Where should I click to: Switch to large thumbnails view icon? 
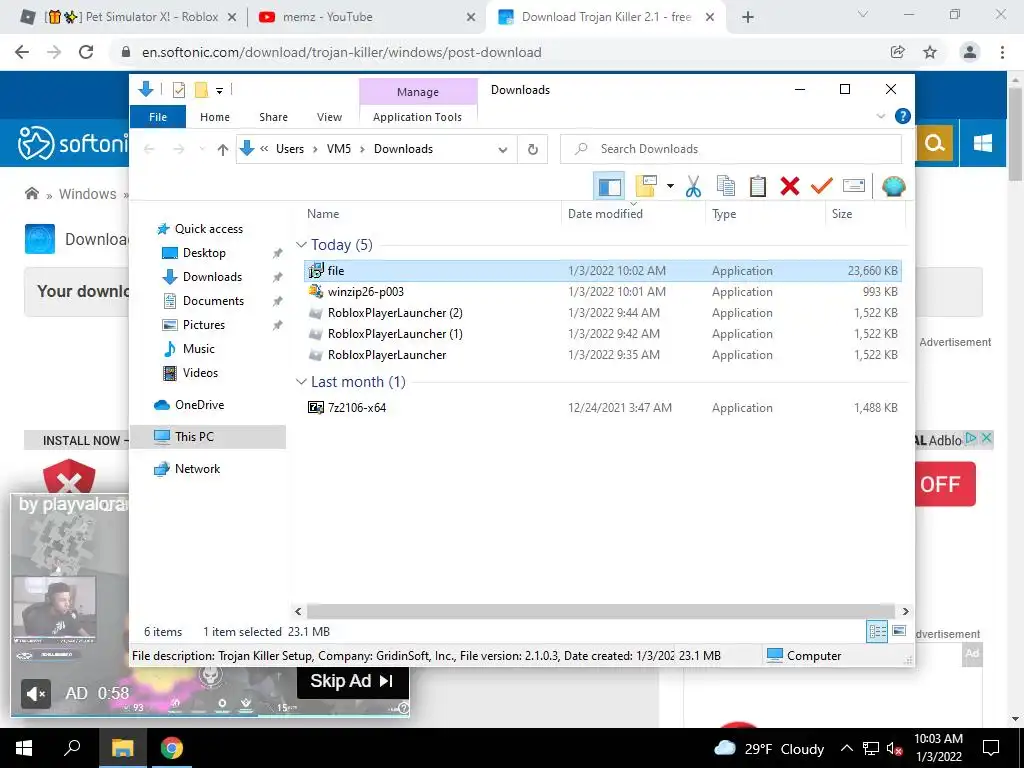pyautogui.click(x=899, y=631)
